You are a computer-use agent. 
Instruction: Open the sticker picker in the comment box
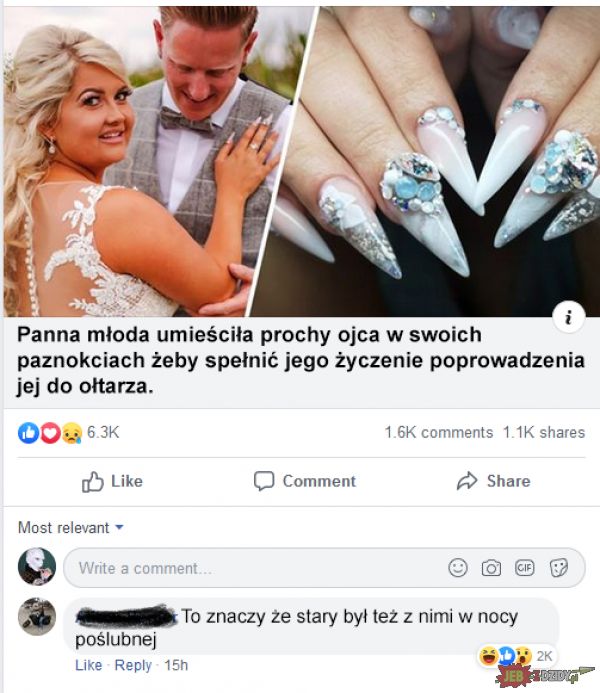(558, 568)
